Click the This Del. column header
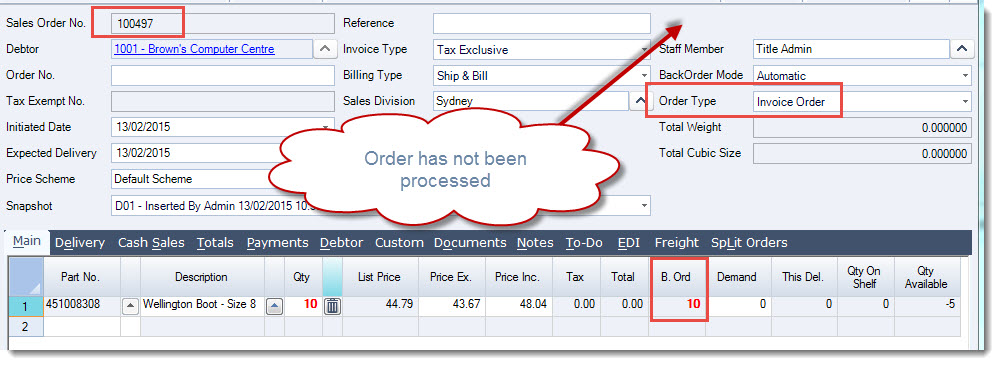The height and width of the screenshot is (365, 999). pyautogui.click(x=803, y=277)
